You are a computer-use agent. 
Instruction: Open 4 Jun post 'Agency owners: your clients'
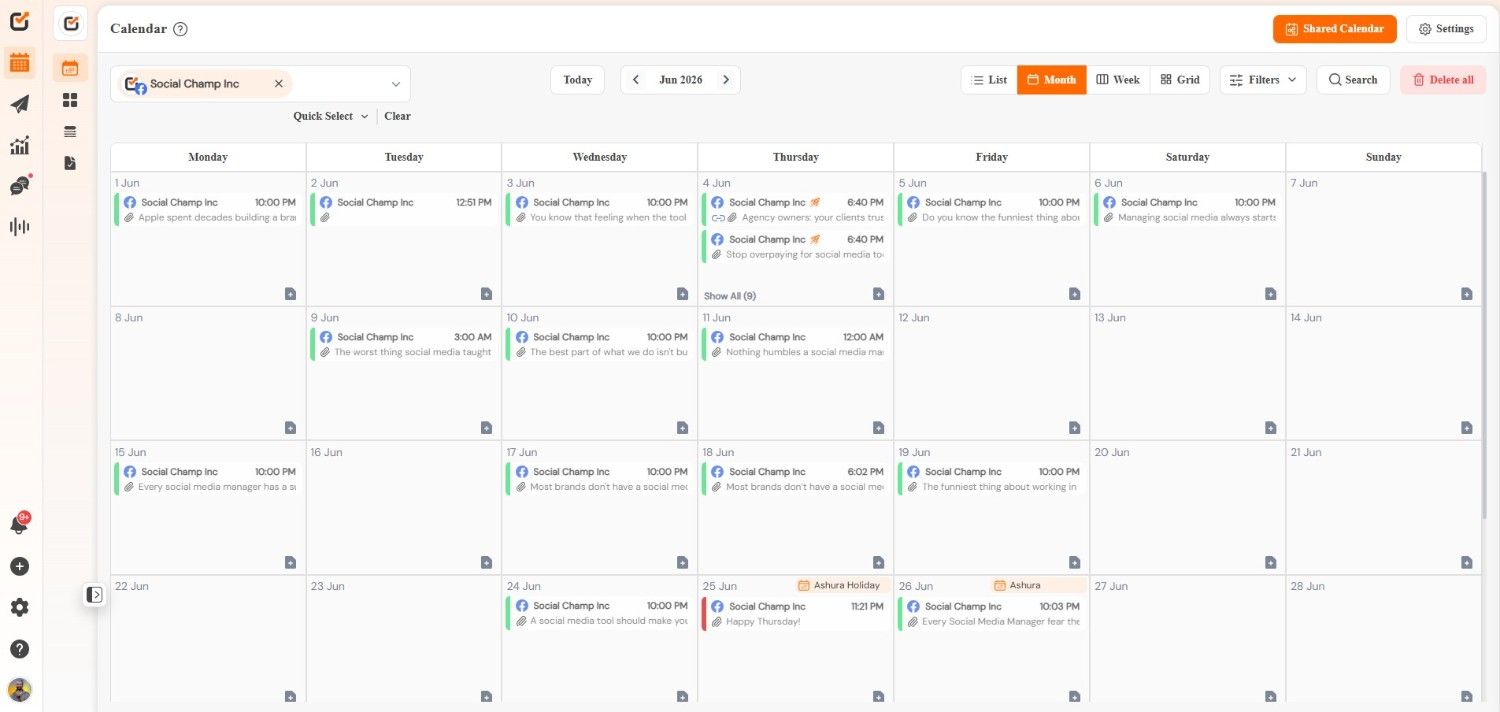click(x=795, y=210)
